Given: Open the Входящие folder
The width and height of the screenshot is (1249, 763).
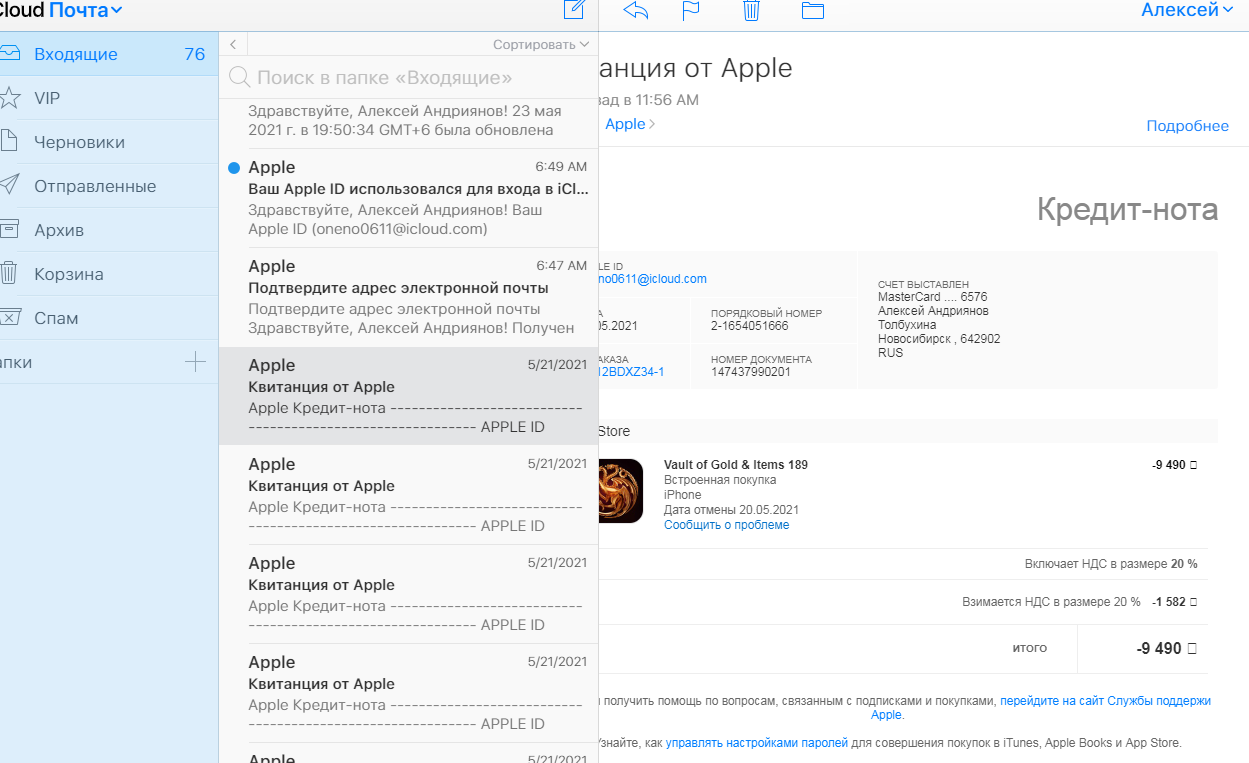Looking at the screenshot, I should [109, 54].
